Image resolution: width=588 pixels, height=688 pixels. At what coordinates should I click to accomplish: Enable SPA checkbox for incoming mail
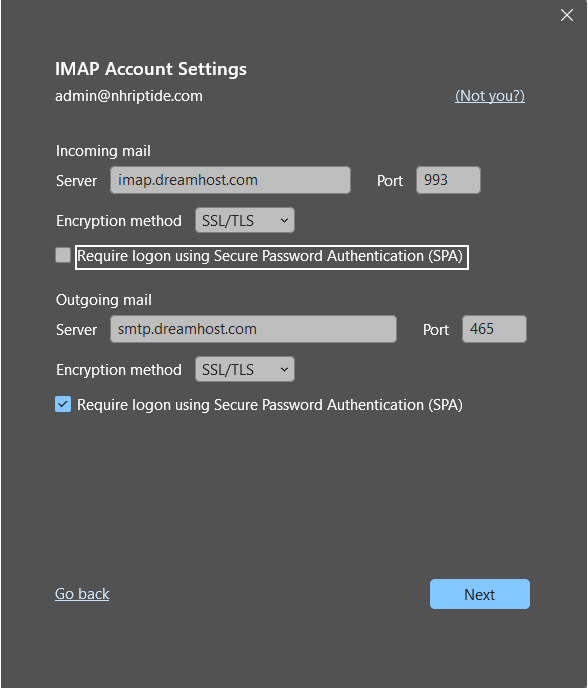63,255
